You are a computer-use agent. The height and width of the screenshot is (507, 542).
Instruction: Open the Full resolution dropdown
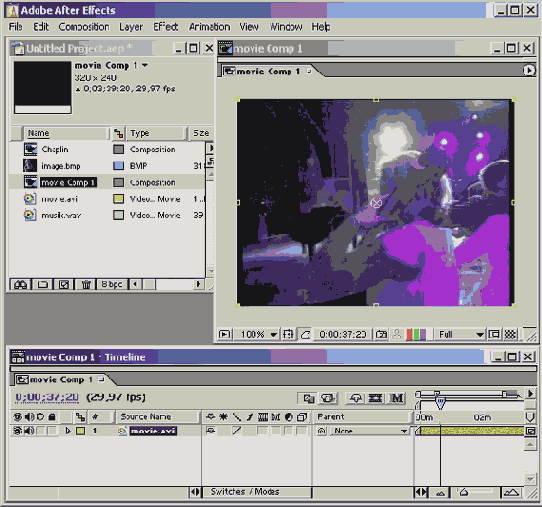click(460, 335)
